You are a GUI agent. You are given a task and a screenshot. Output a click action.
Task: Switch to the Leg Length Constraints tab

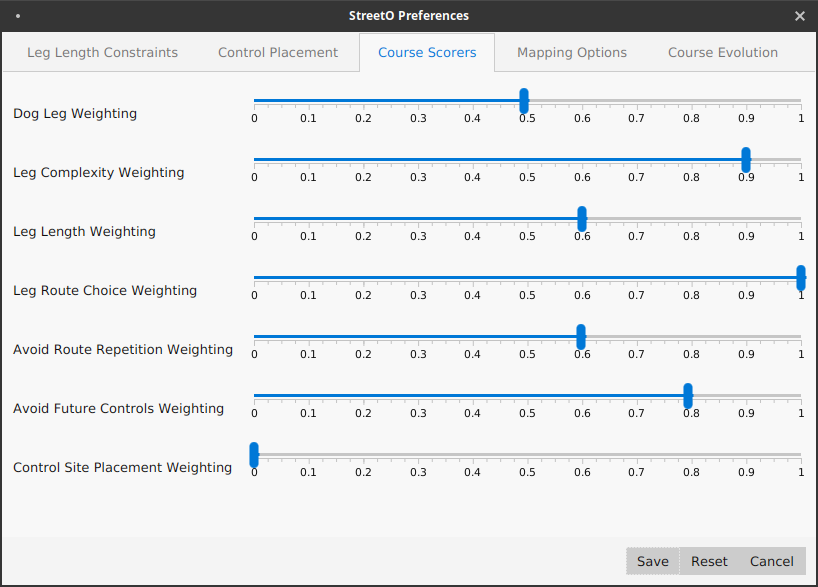coord(102,53)
